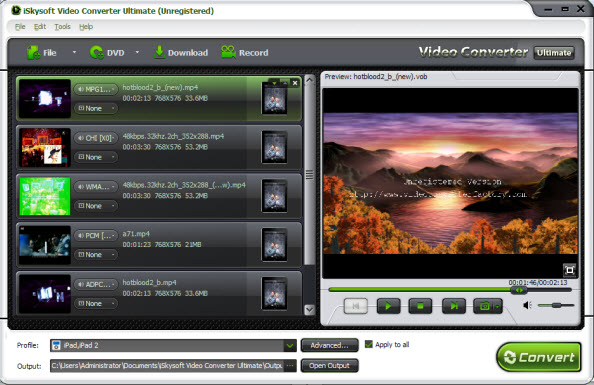Mute audio with the speaker icon
This screenshot has height=385, width=594.
[x=527, y=305]
